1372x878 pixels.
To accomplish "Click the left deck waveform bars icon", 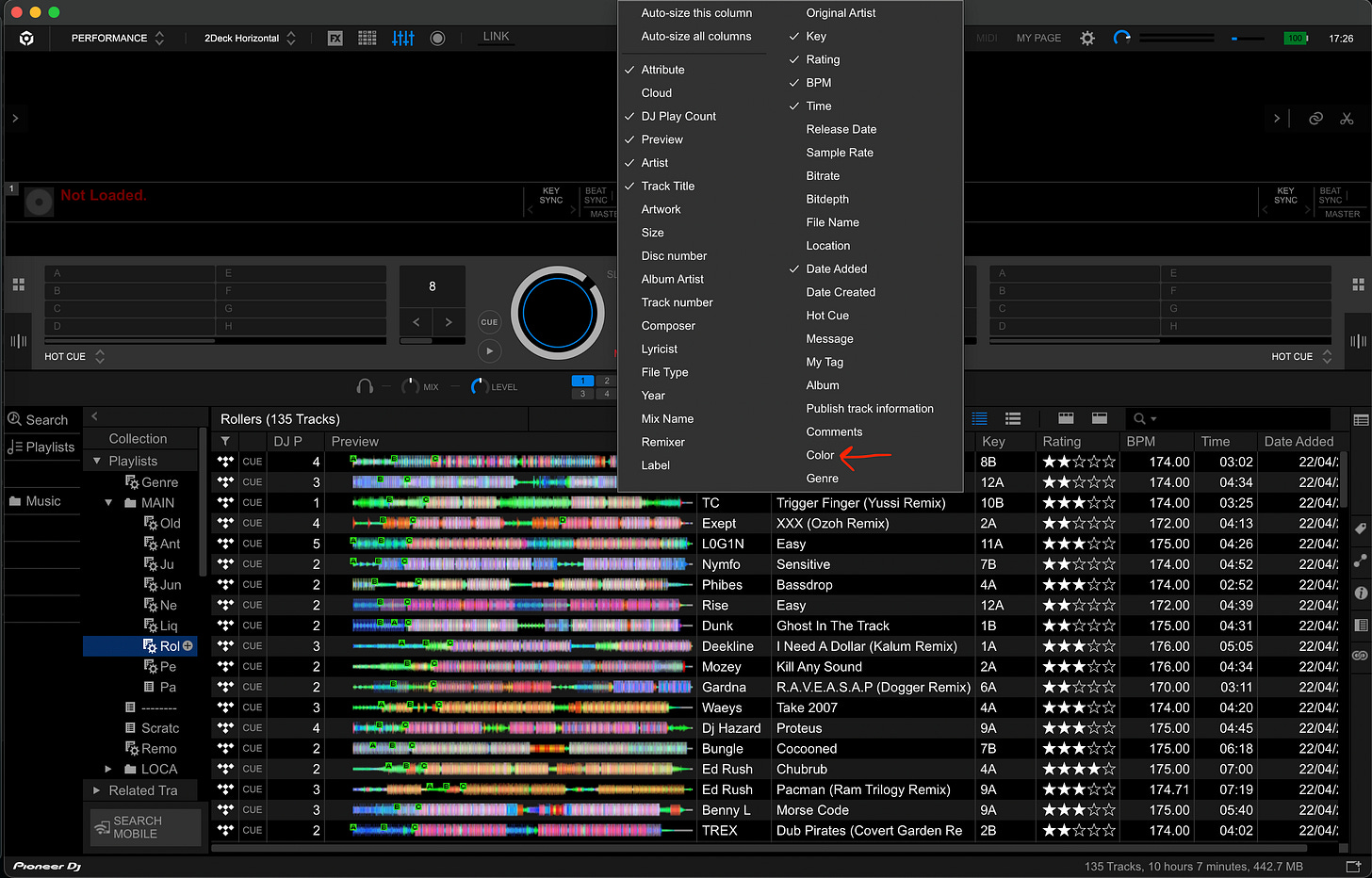I will pos(18,341).
